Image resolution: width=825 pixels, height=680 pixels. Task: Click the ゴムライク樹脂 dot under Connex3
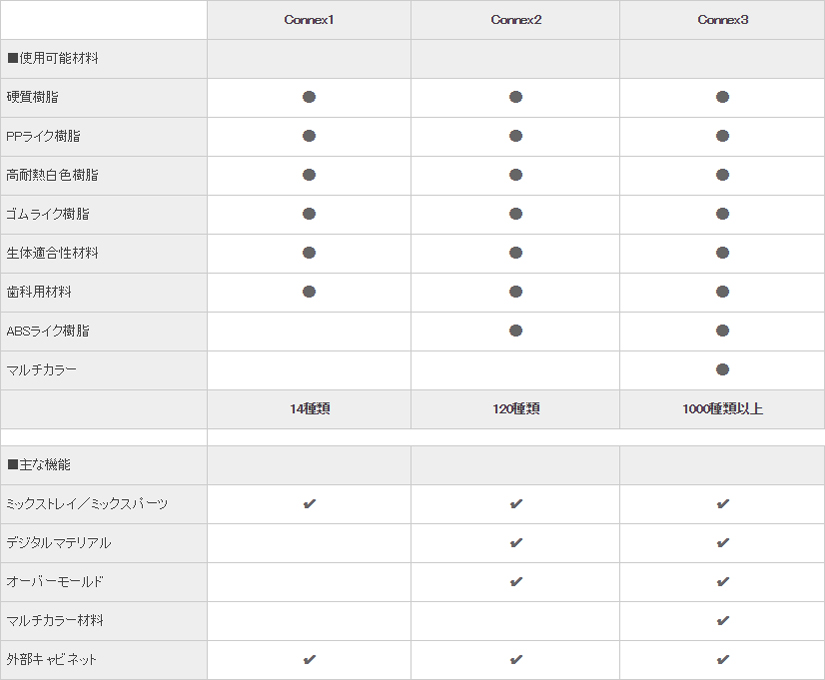point(722,214)
